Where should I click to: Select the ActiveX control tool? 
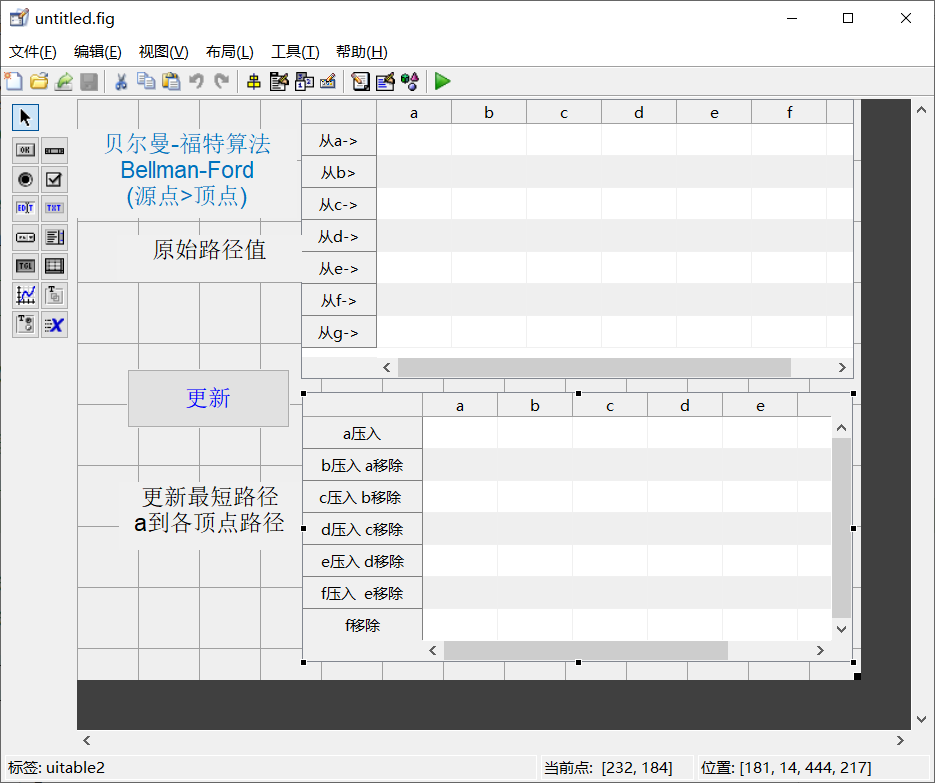[53, 324]
